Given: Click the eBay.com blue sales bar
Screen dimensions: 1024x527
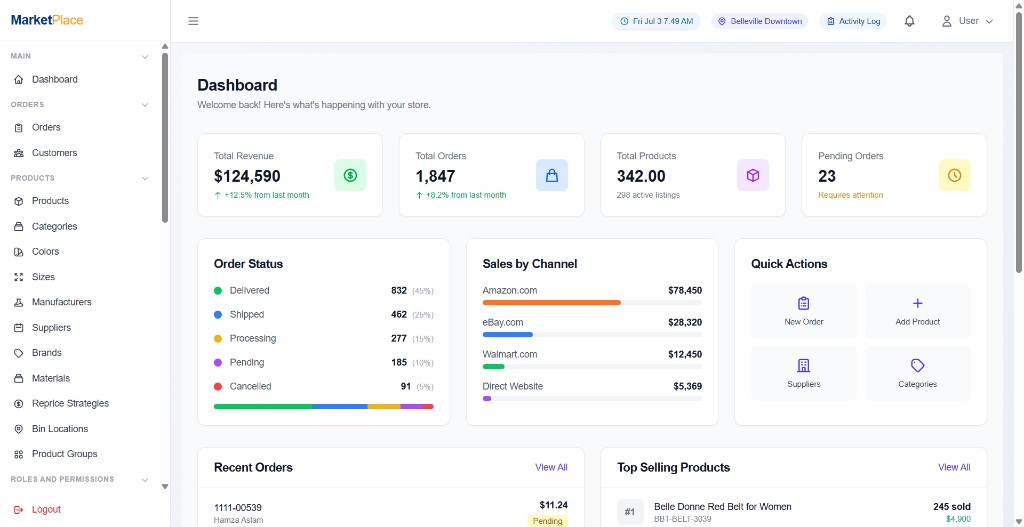Looking at the screenshot, I should point(507,334).
